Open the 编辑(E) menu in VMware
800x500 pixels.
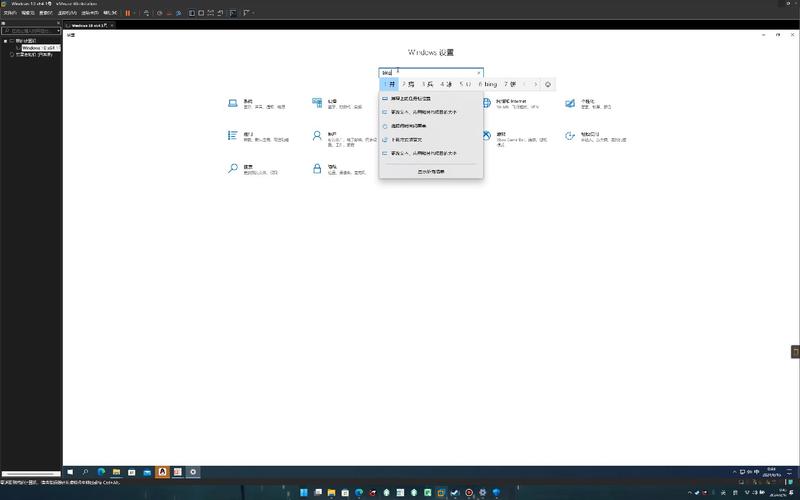(x=28, y=13)
